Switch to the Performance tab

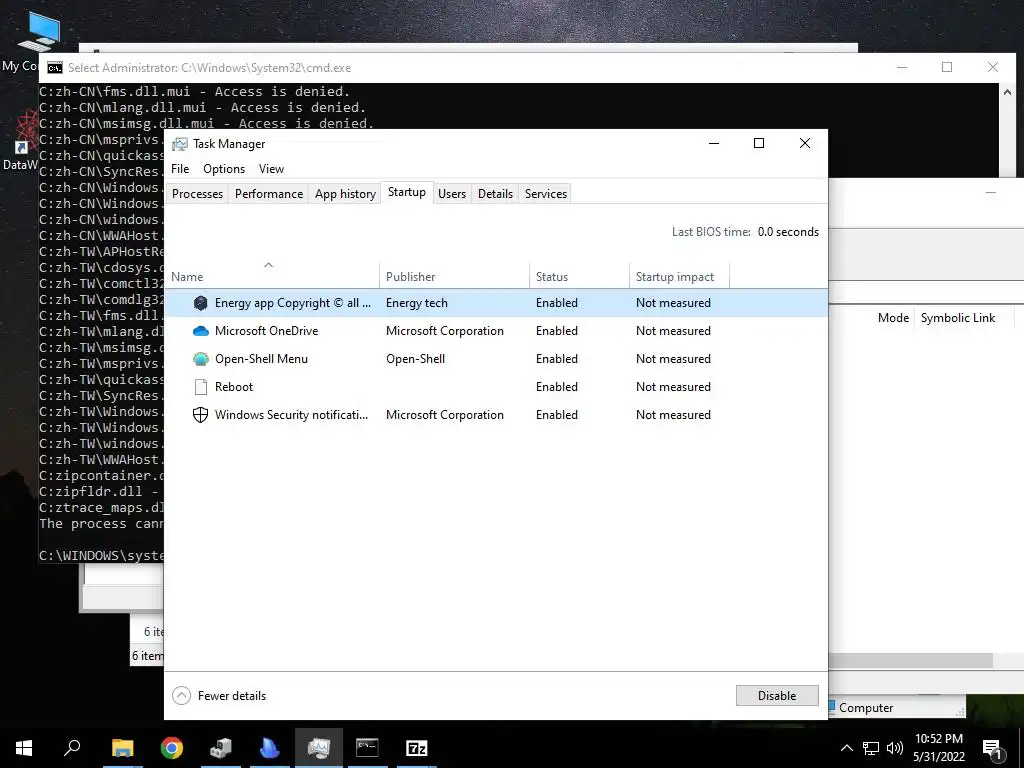269,194
